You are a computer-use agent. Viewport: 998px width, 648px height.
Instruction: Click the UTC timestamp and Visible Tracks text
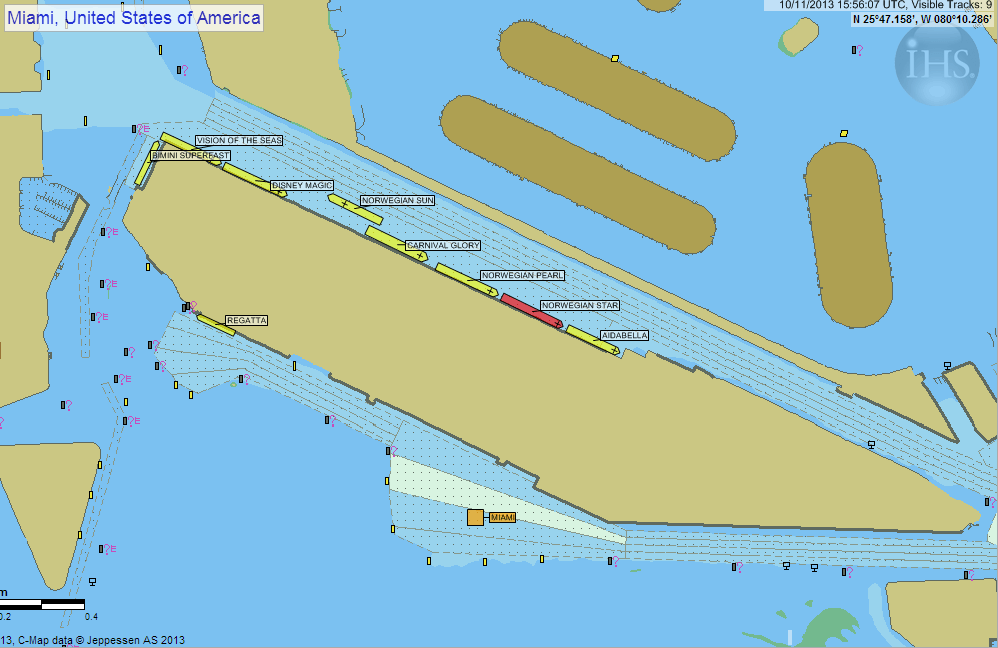(x=878, y=5)
